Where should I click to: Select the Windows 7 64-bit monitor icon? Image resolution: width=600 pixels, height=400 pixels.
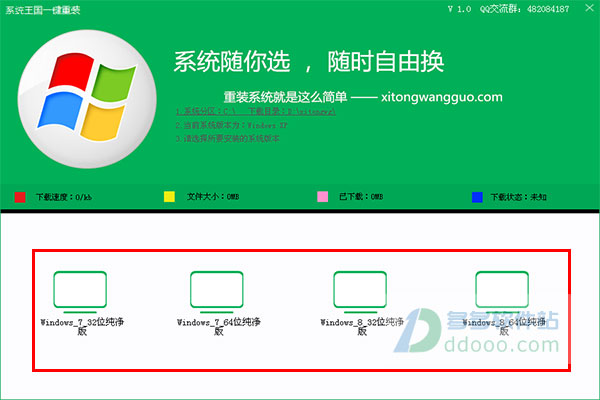218,289
